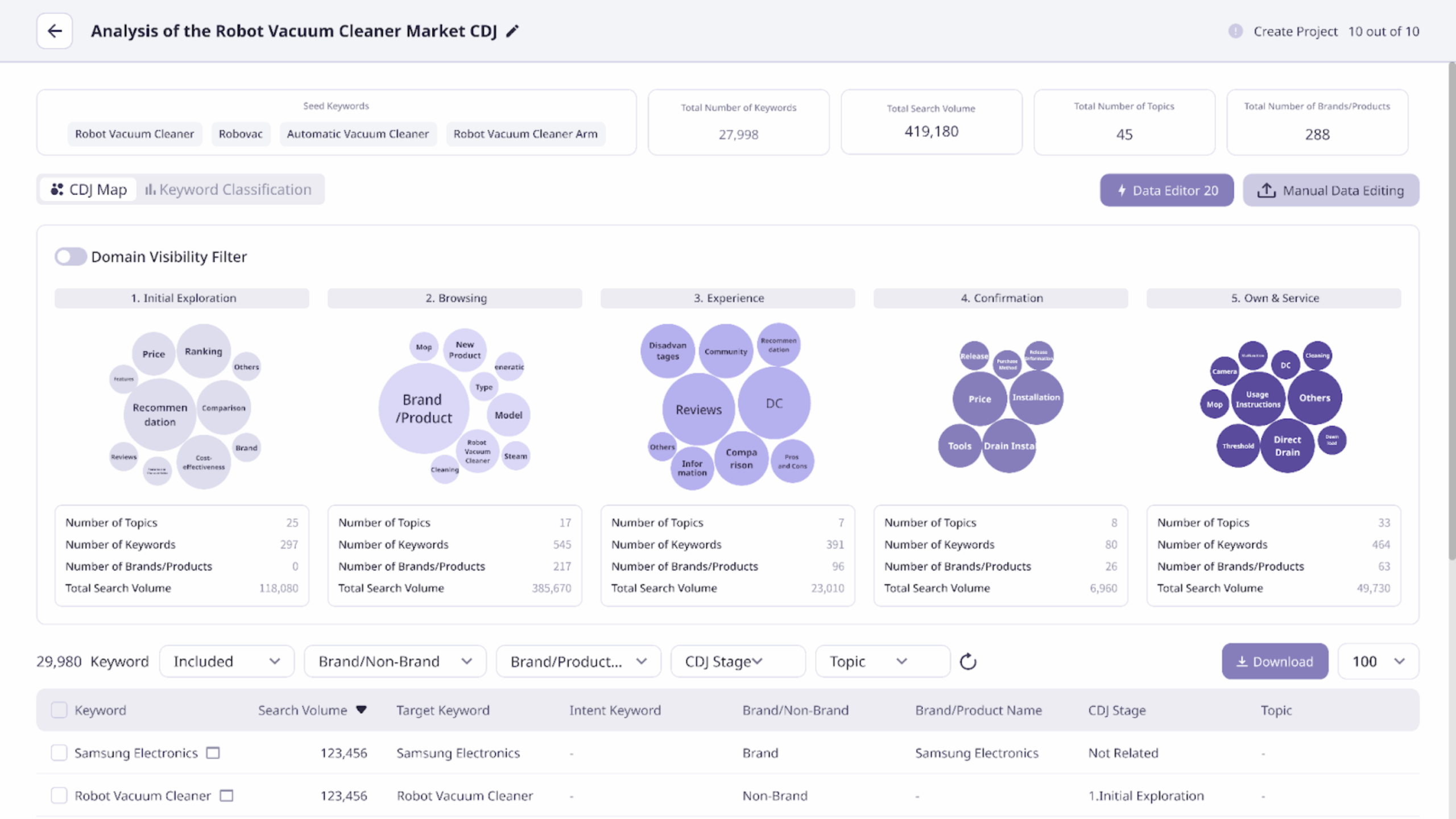Click the copy icon next to Samsung Electronics
1456x819 pixels.
click(213, 753)
